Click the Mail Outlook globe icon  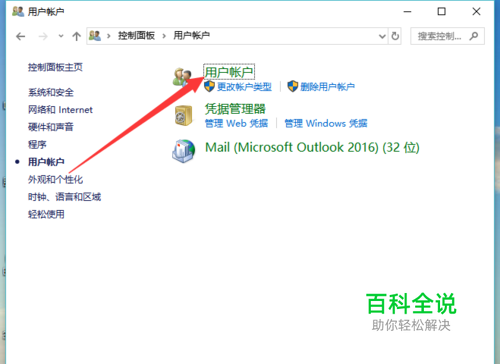click(x=184, y=151)
